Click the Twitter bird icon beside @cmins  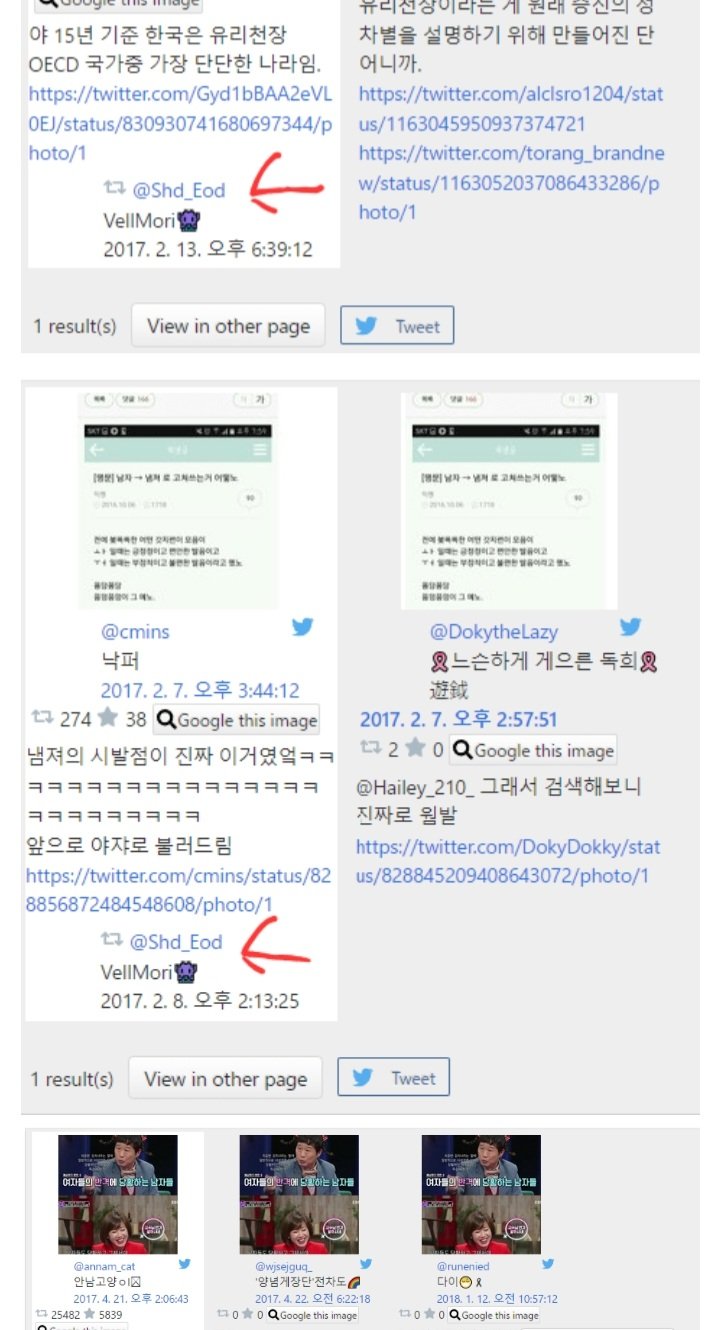pyautogui.click(x=302, y=627)
